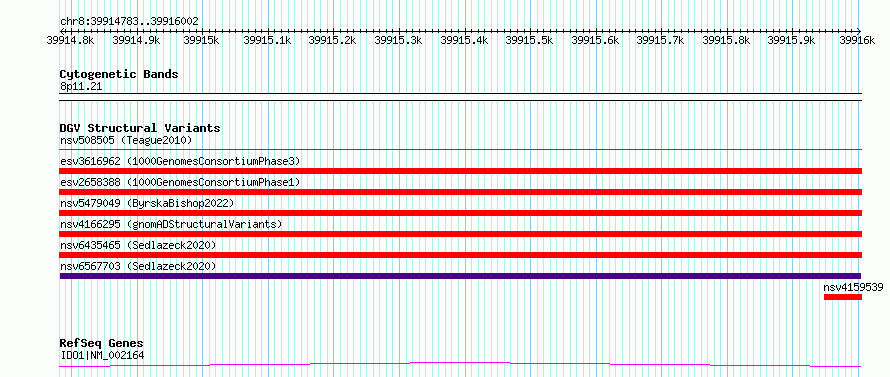Click the 39915.7k ruler tick label
This screenshot has width=890, height=377.
661,40
